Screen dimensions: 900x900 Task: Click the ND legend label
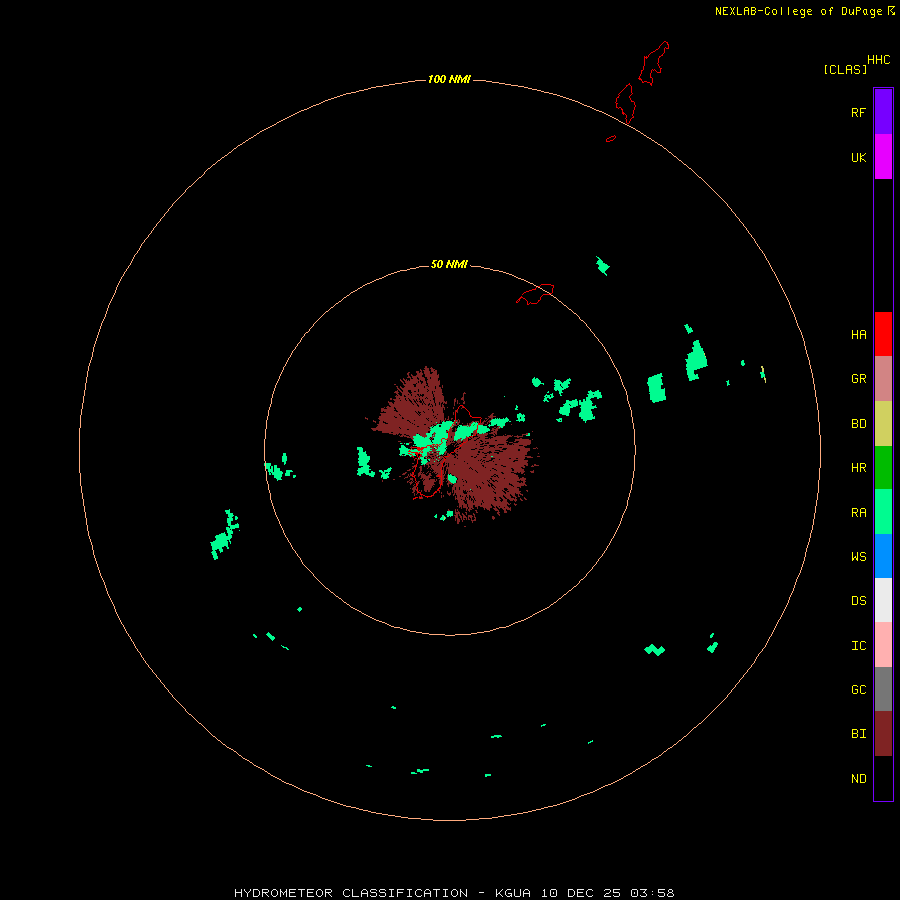[x=858, y=779]
